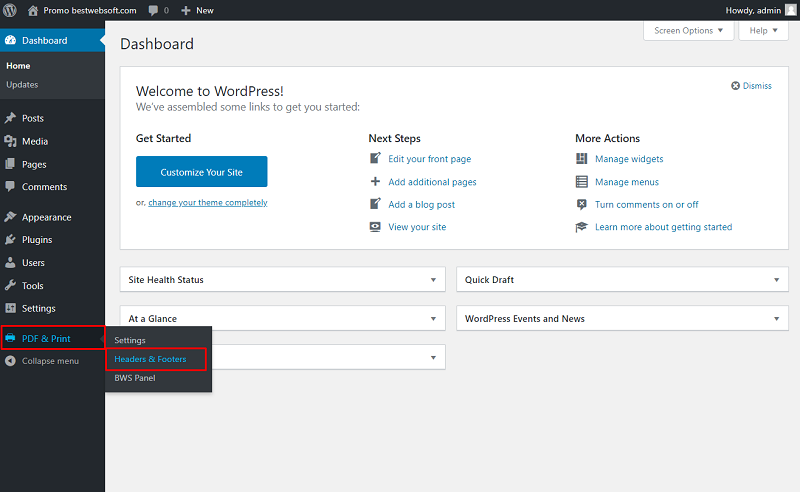Open the comments bubble icon in admin bar
The width and height of the screenshot is (800, 492).
pos(153,10)
